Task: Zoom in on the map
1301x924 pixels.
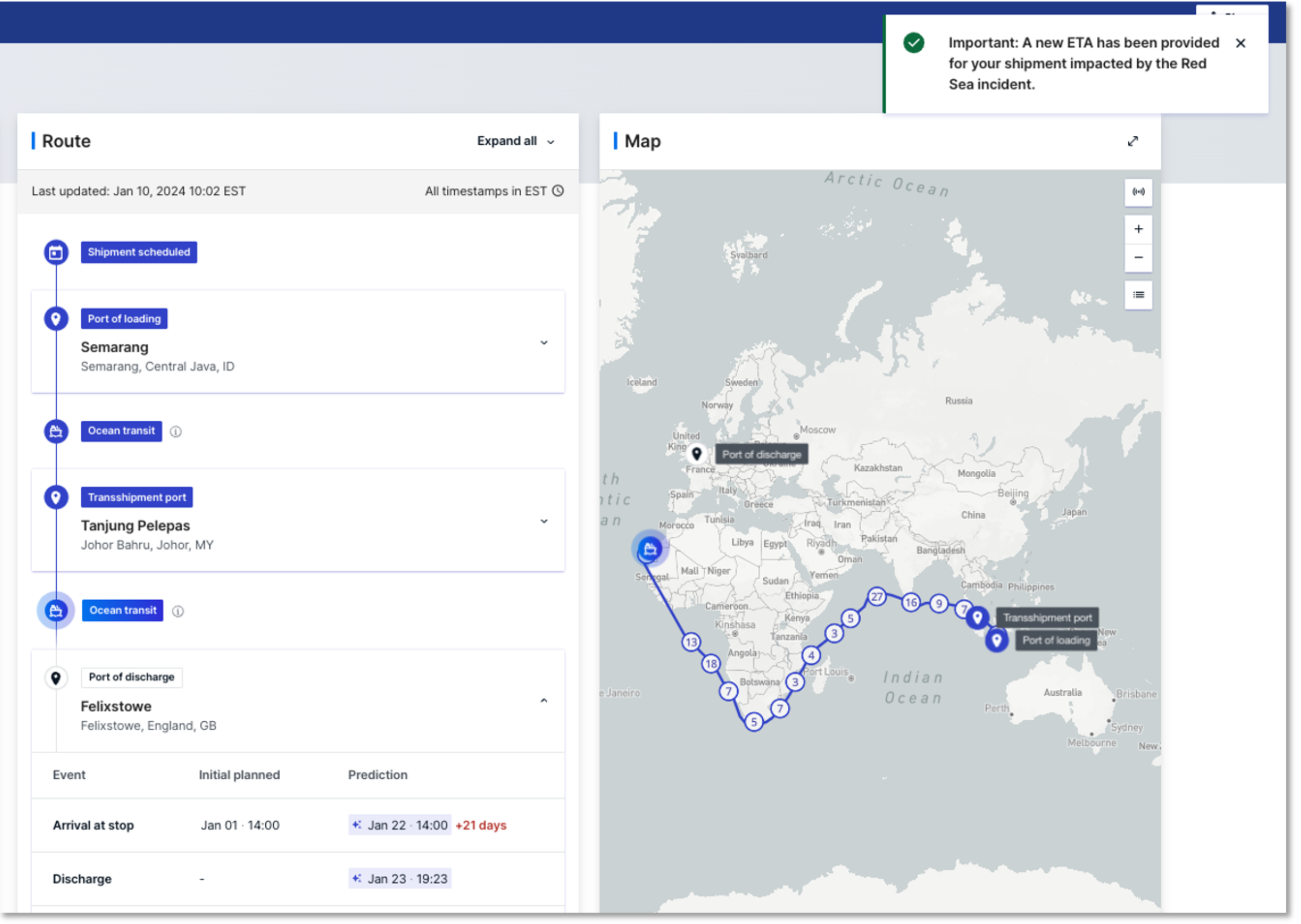Action: tap(1138, 229)
